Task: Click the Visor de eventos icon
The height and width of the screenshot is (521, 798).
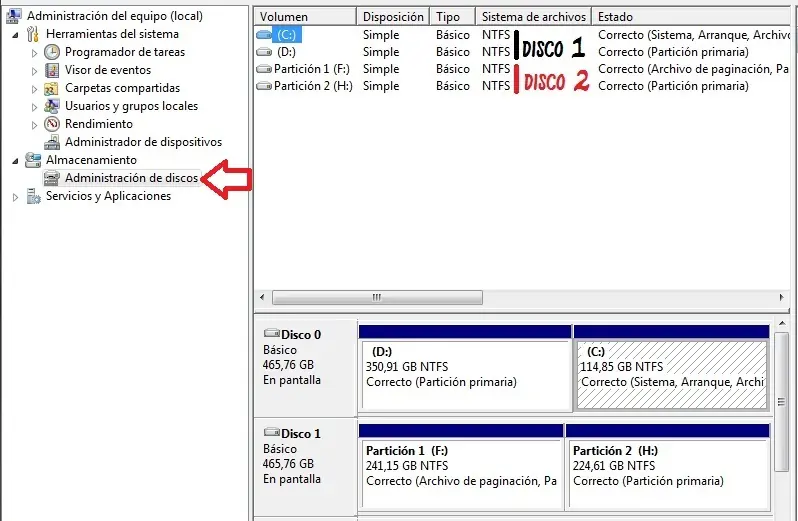Action: click(x=52, y=70)
